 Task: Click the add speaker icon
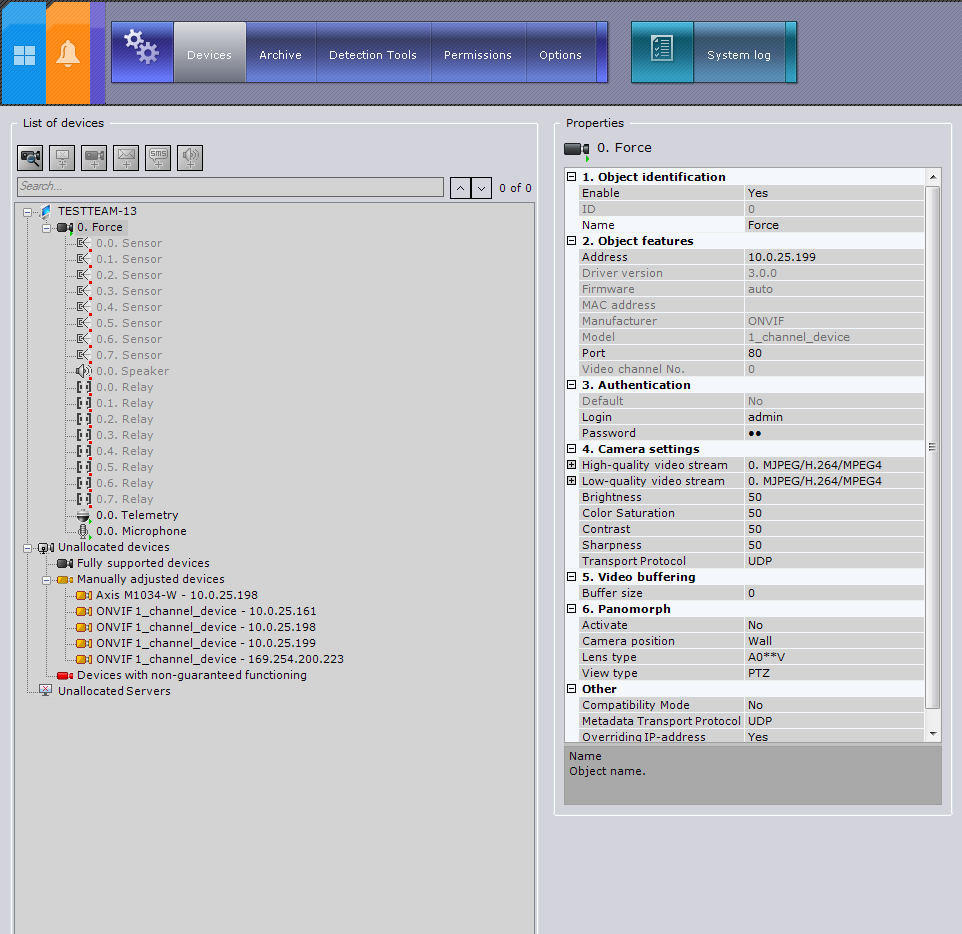coord(190,157)
